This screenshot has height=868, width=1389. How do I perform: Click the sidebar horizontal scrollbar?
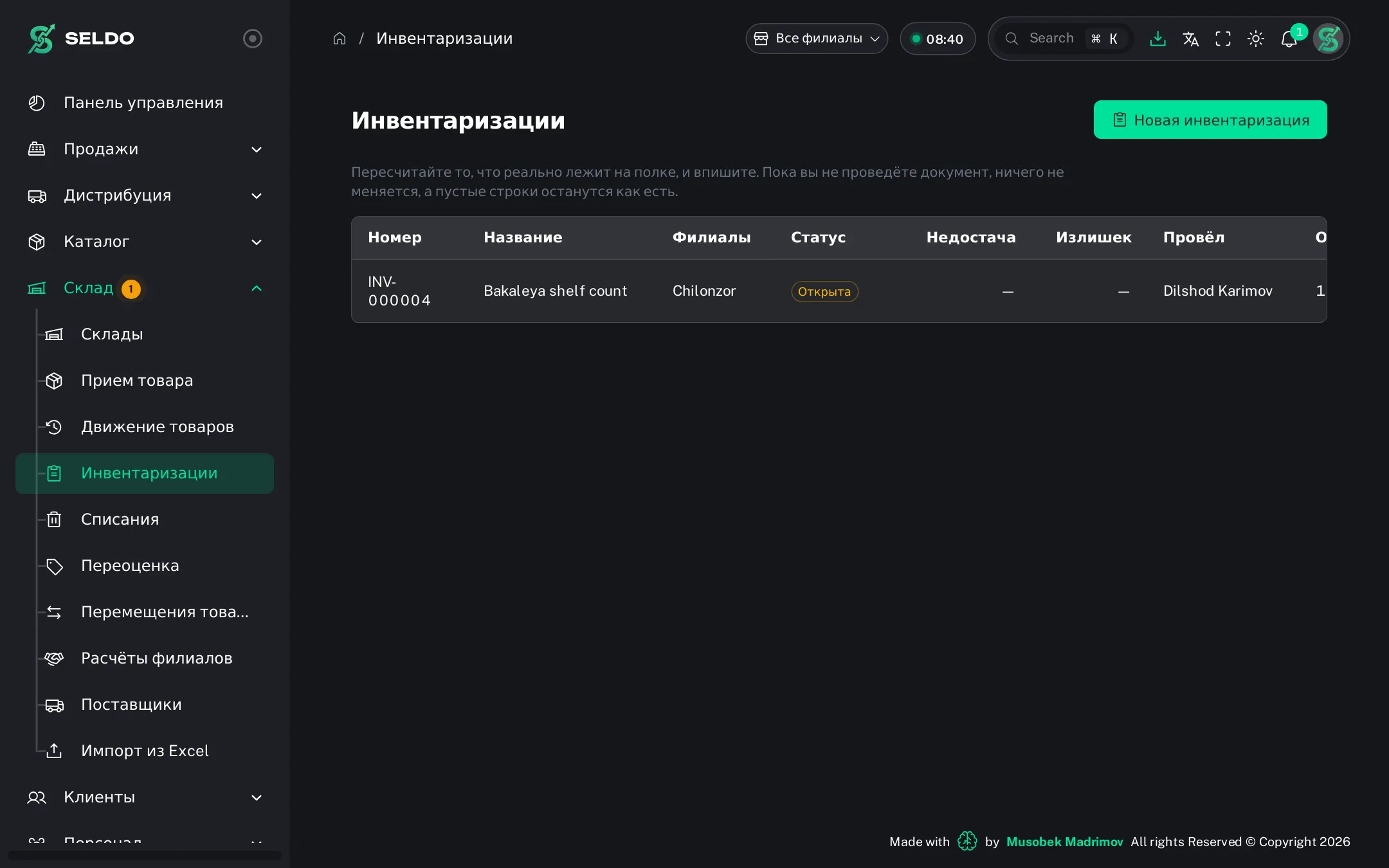point(145,855)
